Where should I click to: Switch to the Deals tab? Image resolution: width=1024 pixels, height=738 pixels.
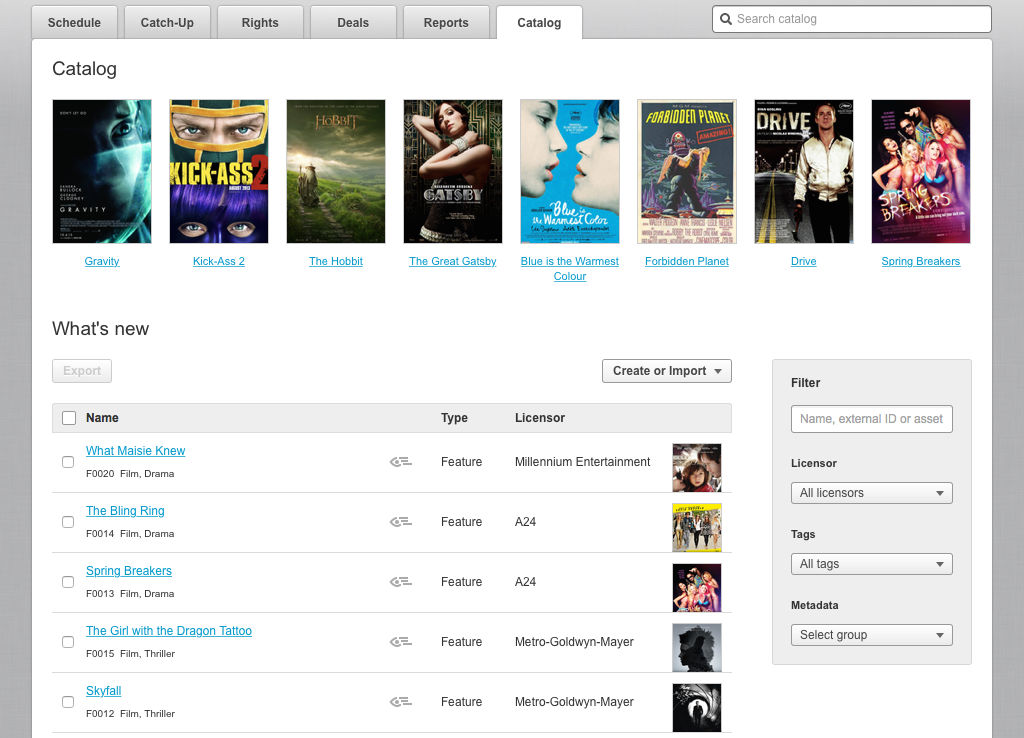353,23
